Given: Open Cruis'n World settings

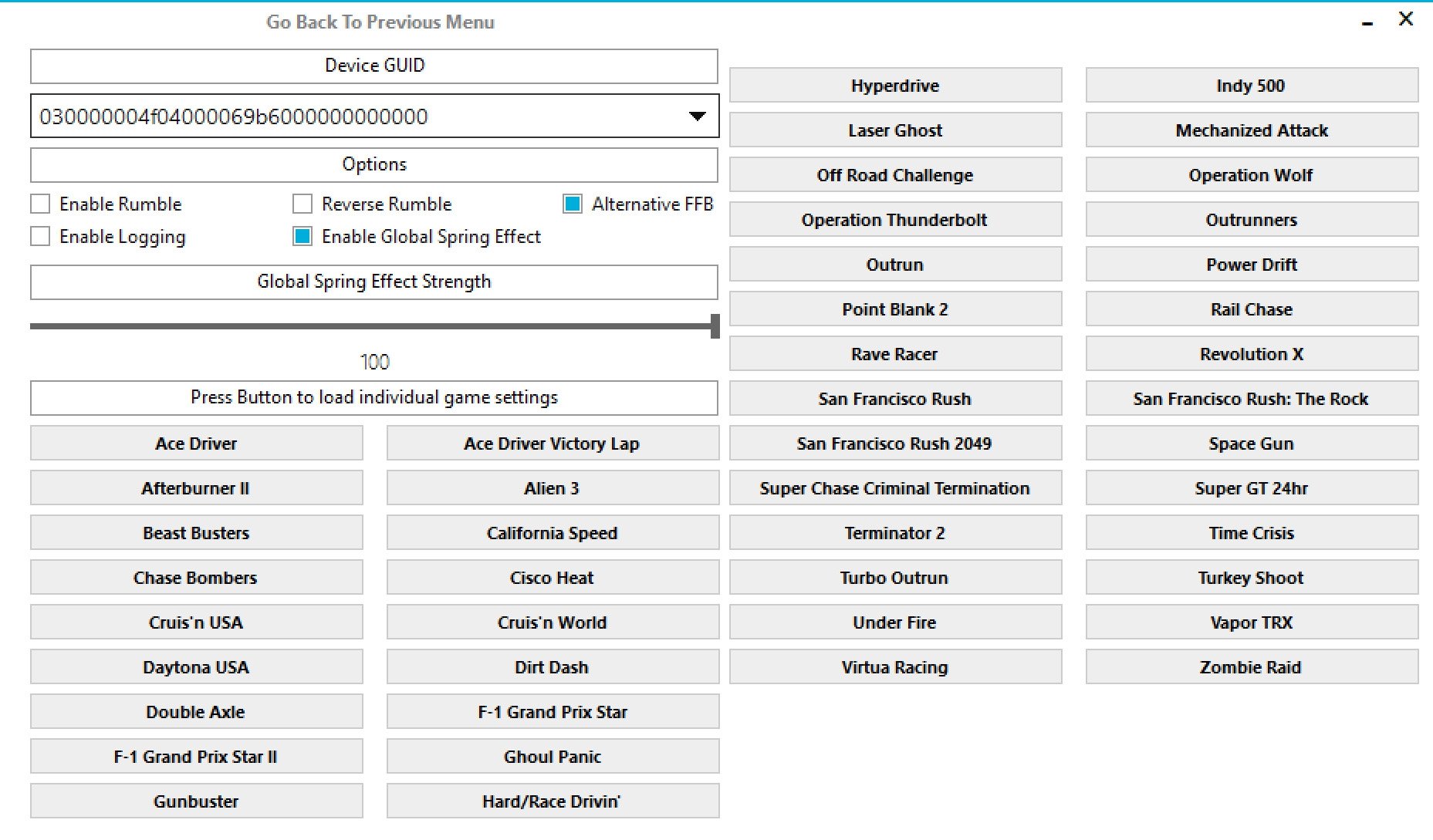Looking at the screenshot, I should (x=553, y=622).
